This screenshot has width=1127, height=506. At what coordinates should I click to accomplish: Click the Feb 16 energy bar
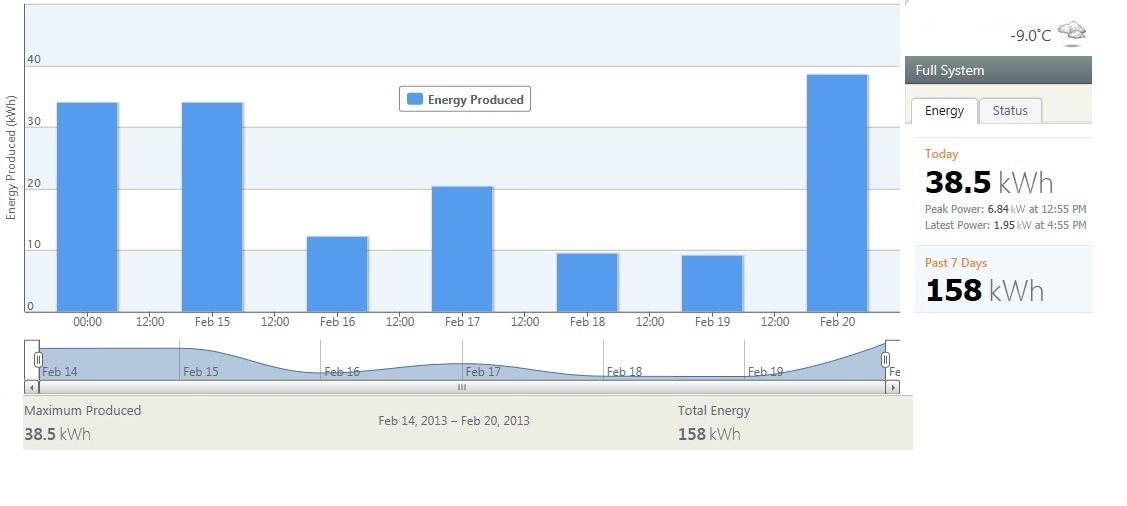[x=337, y=274]
